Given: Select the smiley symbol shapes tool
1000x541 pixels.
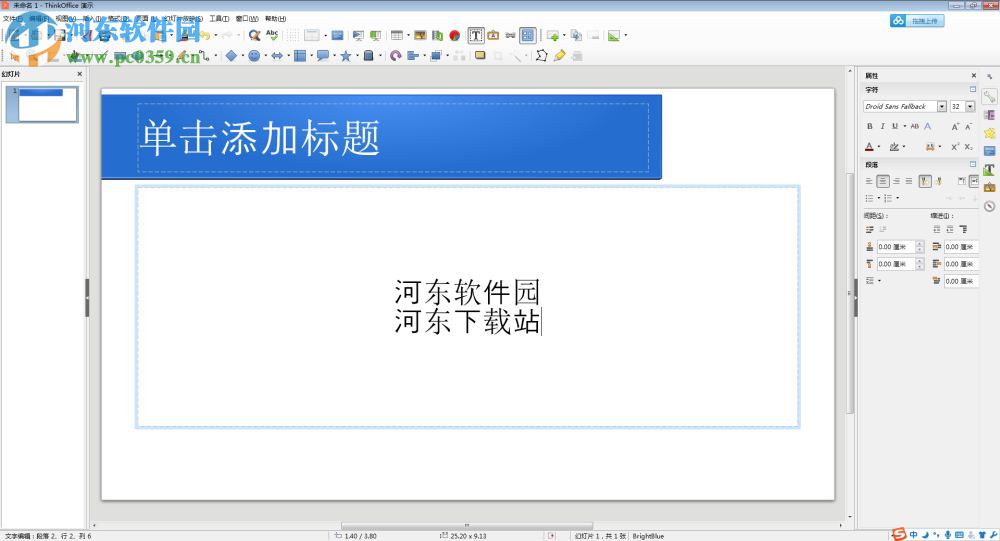Looking at the screenshot, I should (254, 56).
